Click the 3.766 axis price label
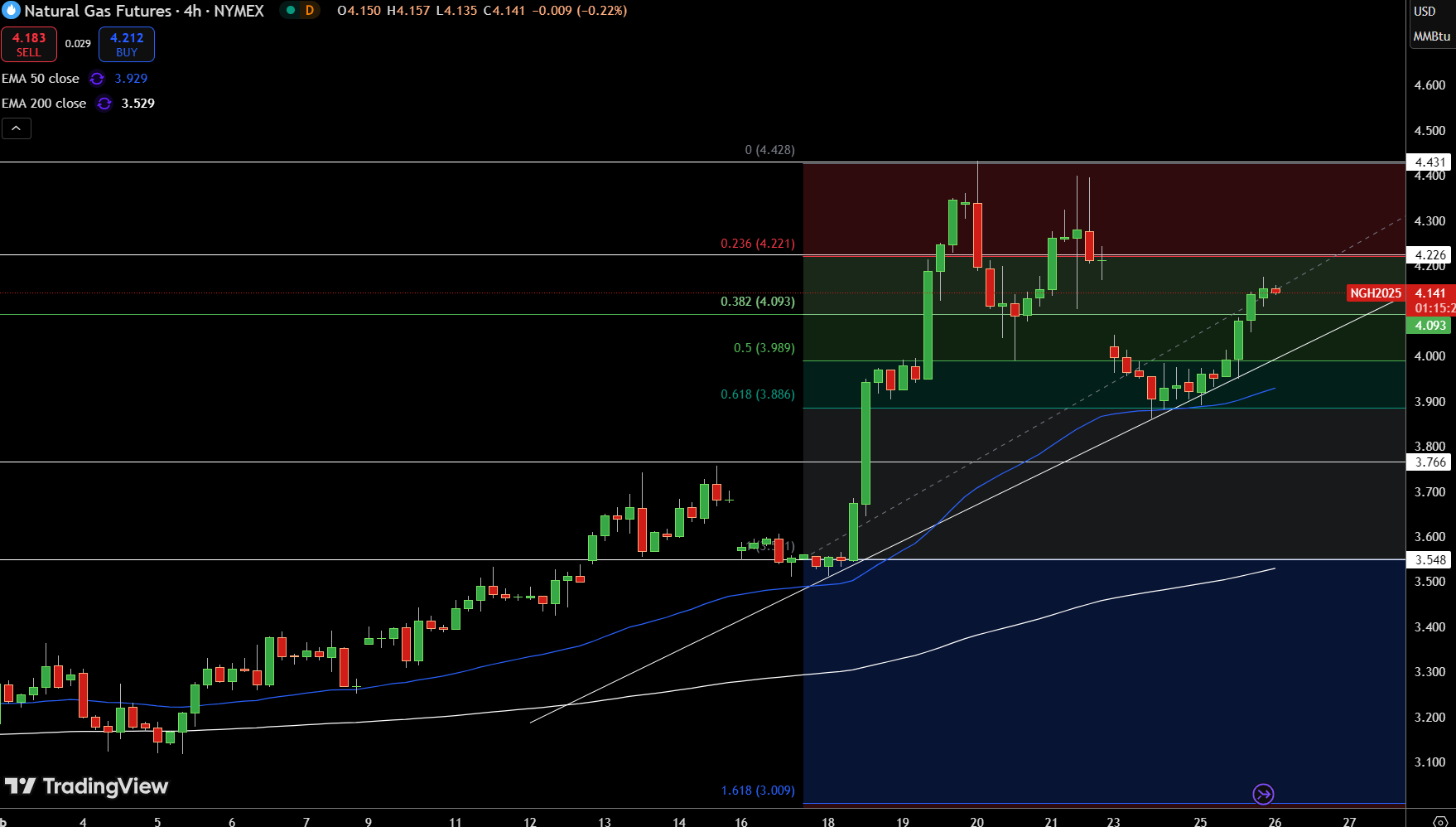 pos(1430,462)
